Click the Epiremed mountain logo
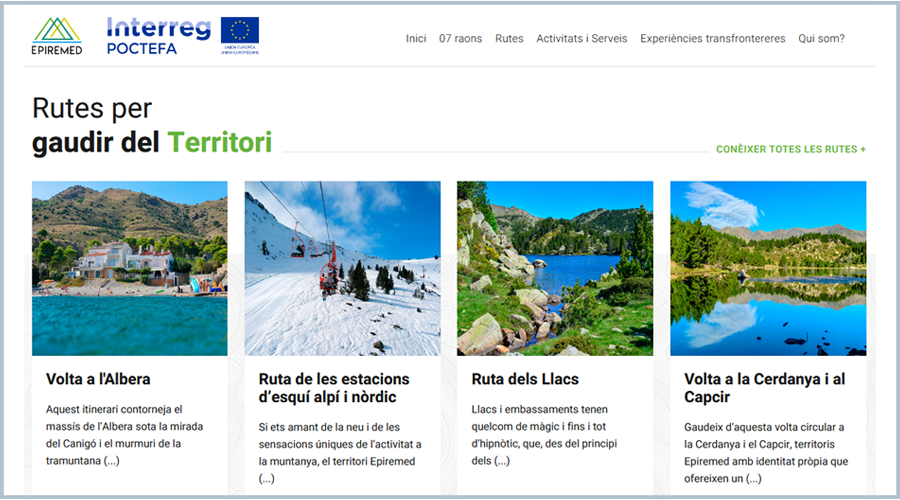 (x=56, y=36)
